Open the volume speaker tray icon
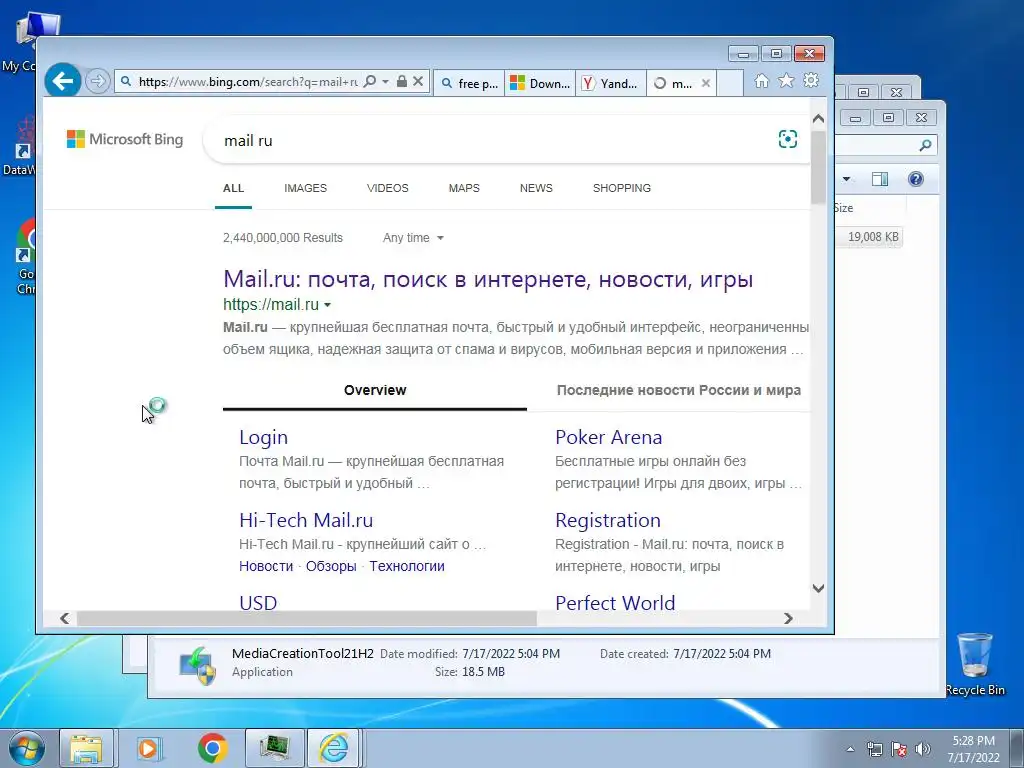1024x768 pixels. click(923, 749)
